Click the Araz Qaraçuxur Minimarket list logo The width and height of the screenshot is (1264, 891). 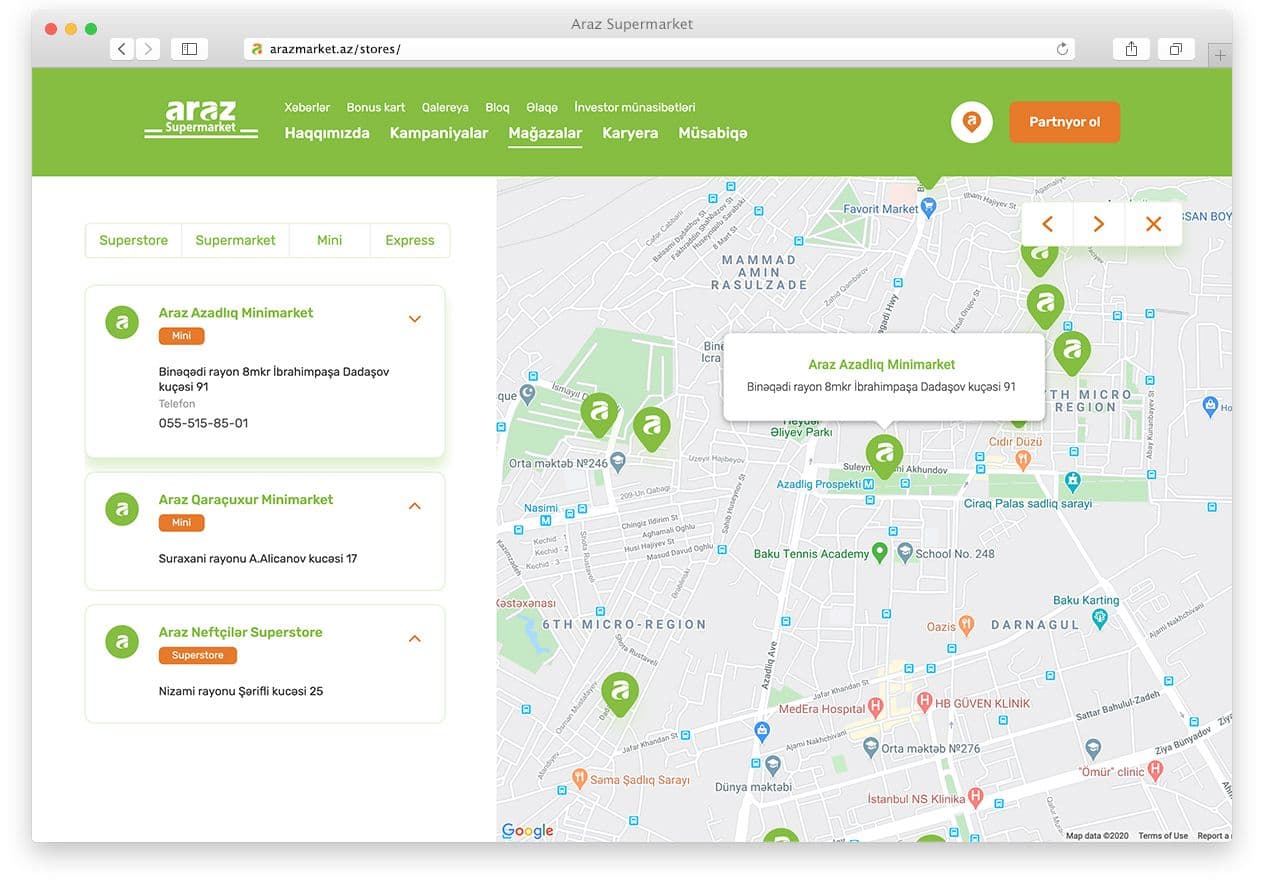pos(122,509)
